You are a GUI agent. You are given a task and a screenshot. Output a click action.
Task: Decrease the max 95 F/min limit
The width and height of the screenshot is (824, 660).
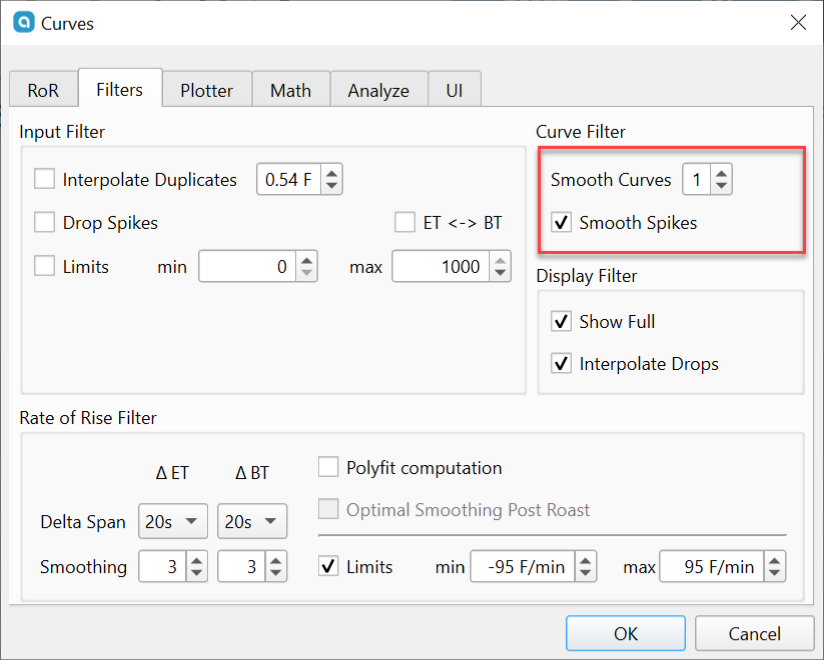click(x=774, y=572)
